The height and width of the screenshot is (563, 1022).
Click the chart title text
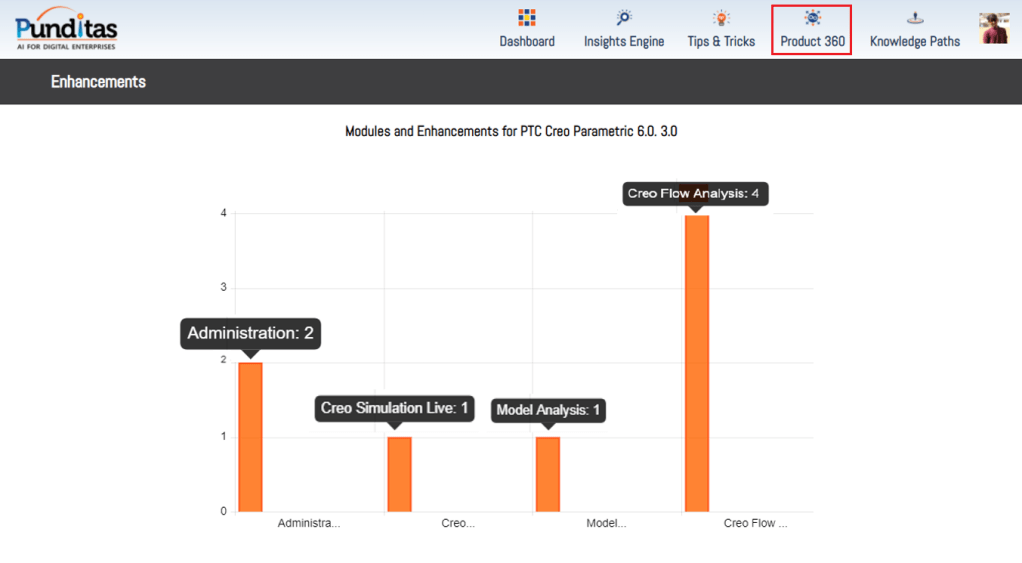511,131
